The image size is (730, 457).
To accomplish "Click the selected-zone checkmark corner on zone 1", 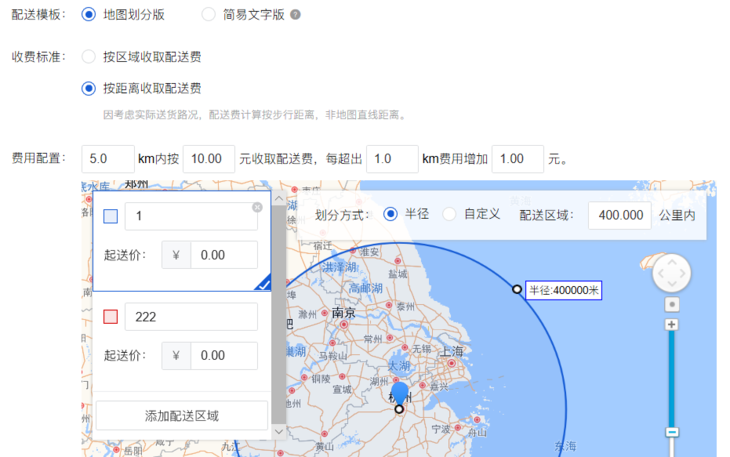I will pyautogui.click(x=264, y=283).
